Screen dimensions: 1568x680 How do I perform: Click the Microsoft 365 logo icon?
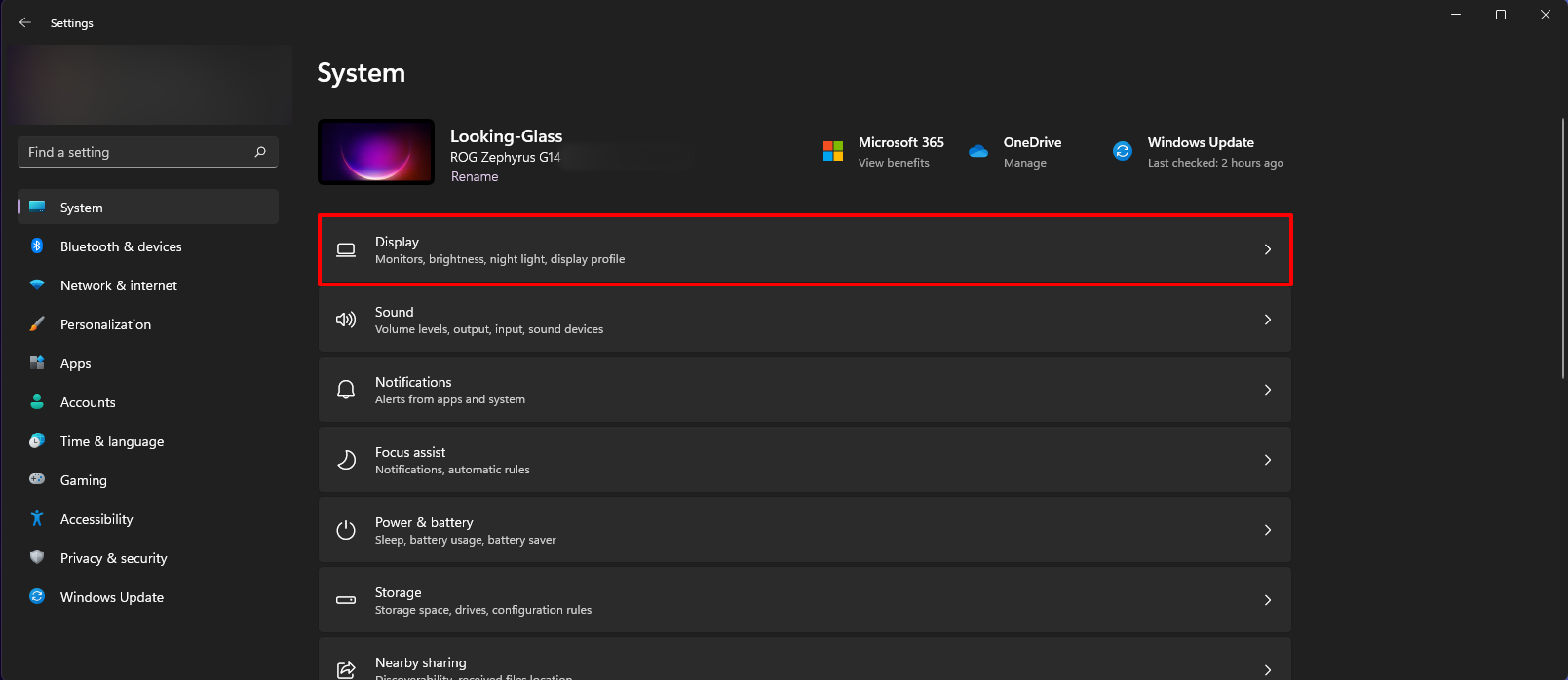[833, 151]
